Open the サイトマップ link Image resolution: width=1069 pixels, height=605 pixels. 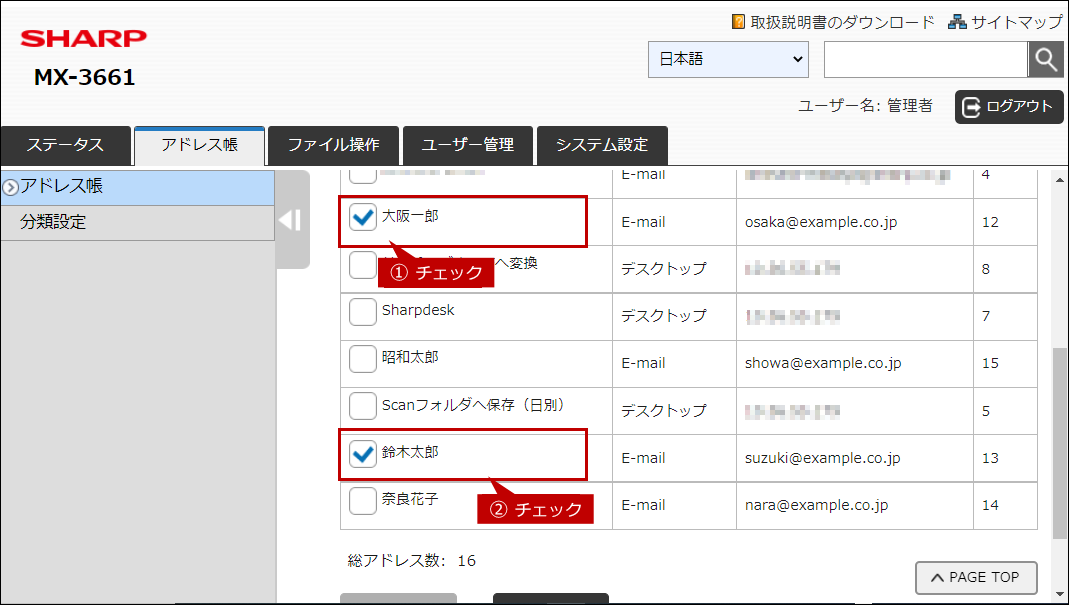point(1017,22)
